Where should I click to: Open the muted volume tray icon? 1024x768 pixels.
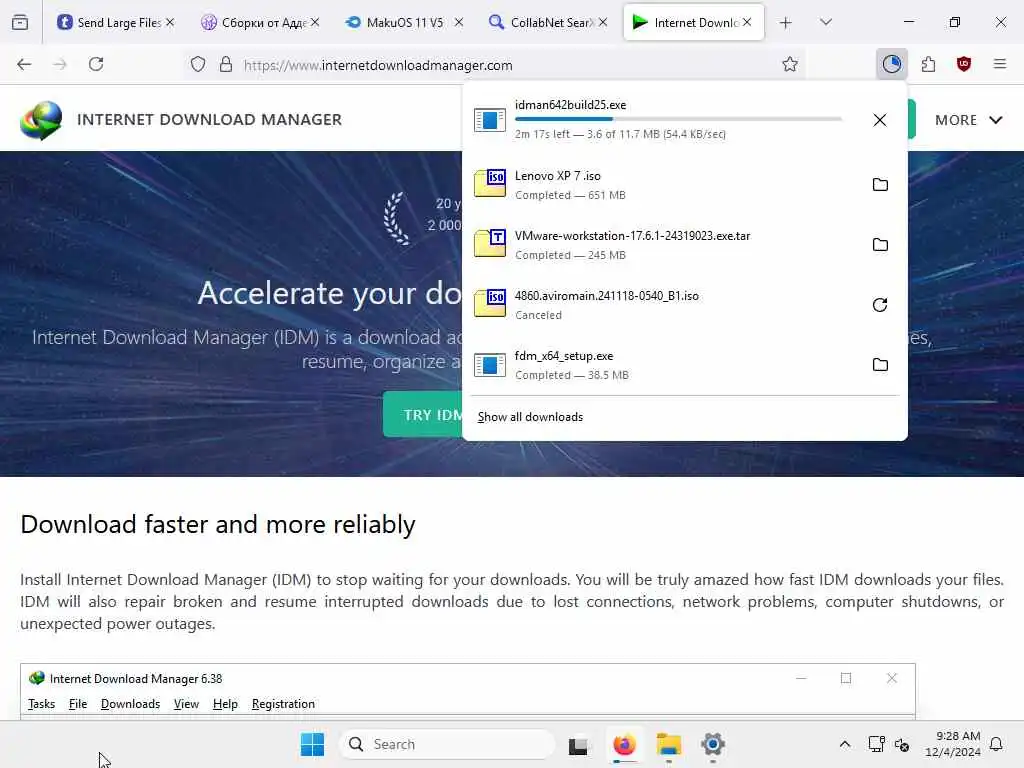(902, 744)
